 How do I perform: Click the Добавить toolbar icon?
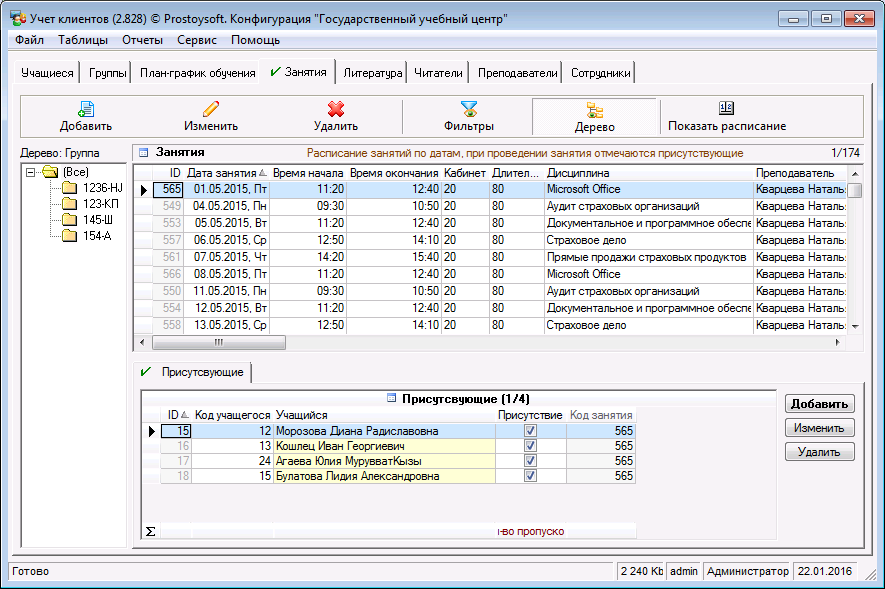click(x=85, y=109)
